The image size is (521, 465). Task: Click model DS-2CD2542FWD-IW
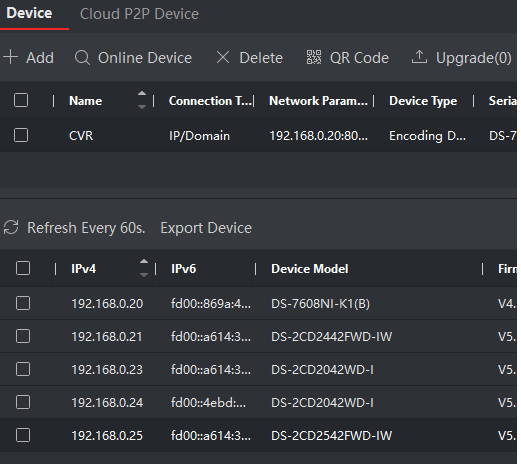(332, 436)
